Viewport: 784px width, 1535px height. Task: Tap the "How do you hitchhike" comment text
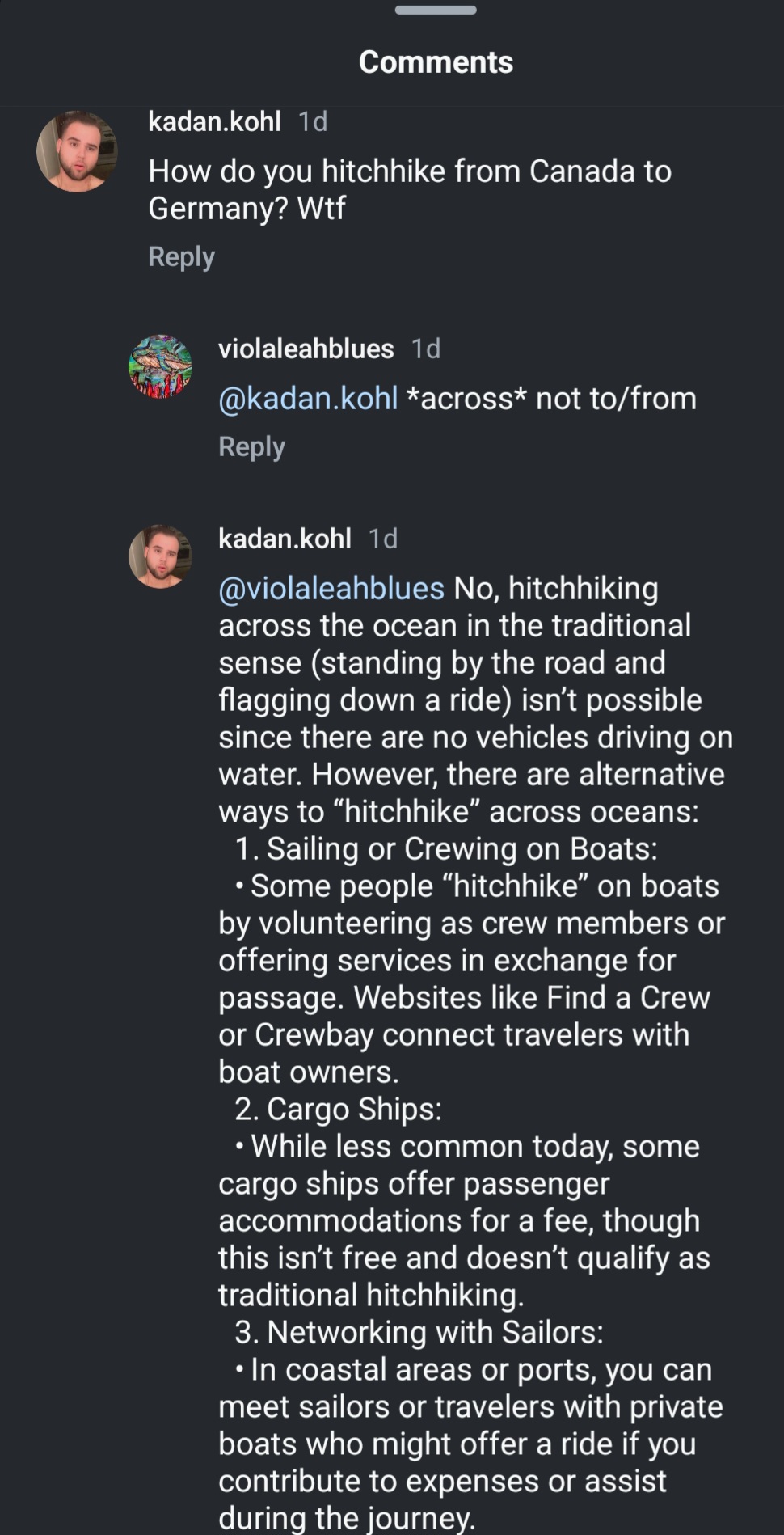pos(410,189)
